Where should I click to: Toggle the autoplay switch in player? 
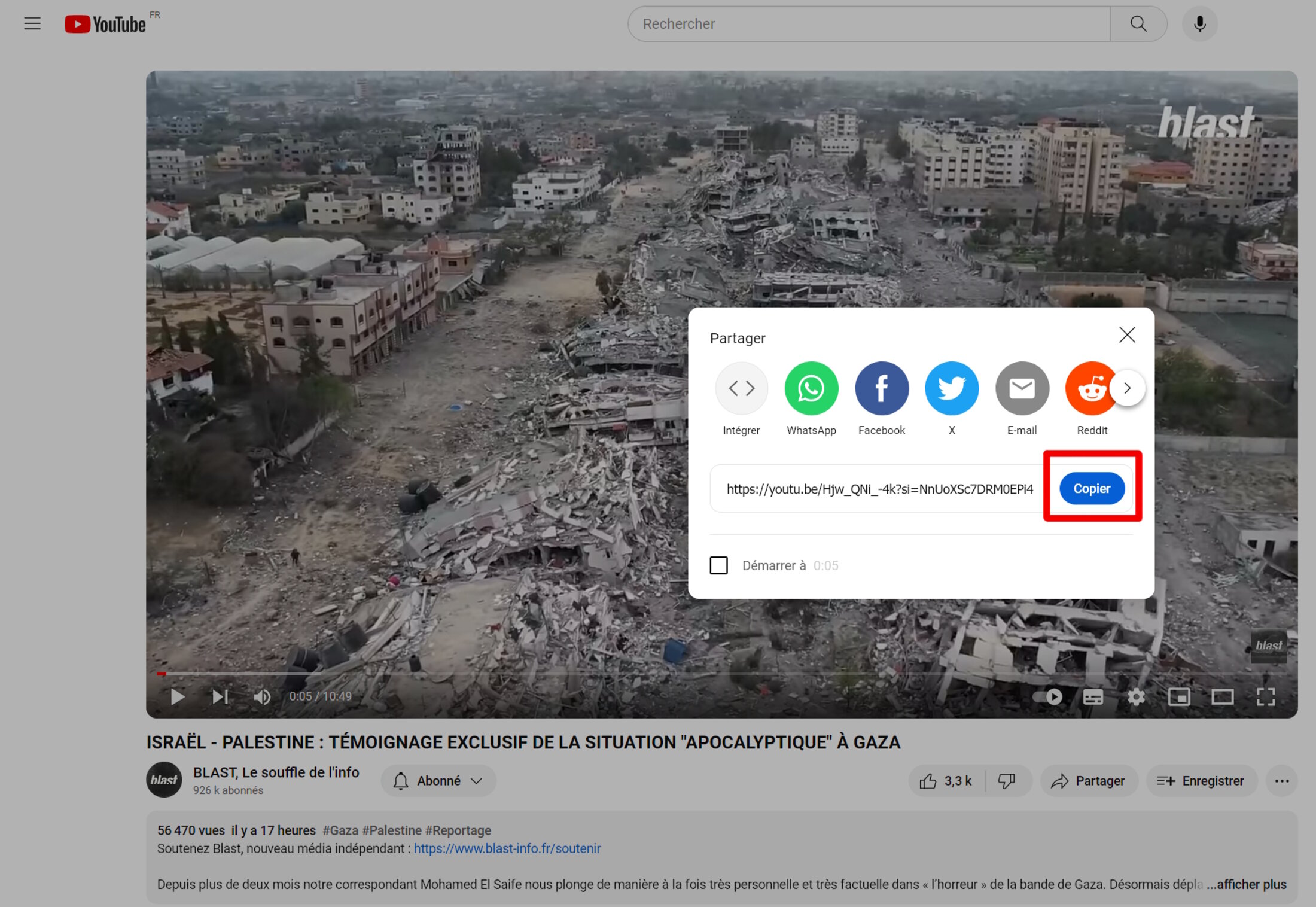[x=1047, y=697]
